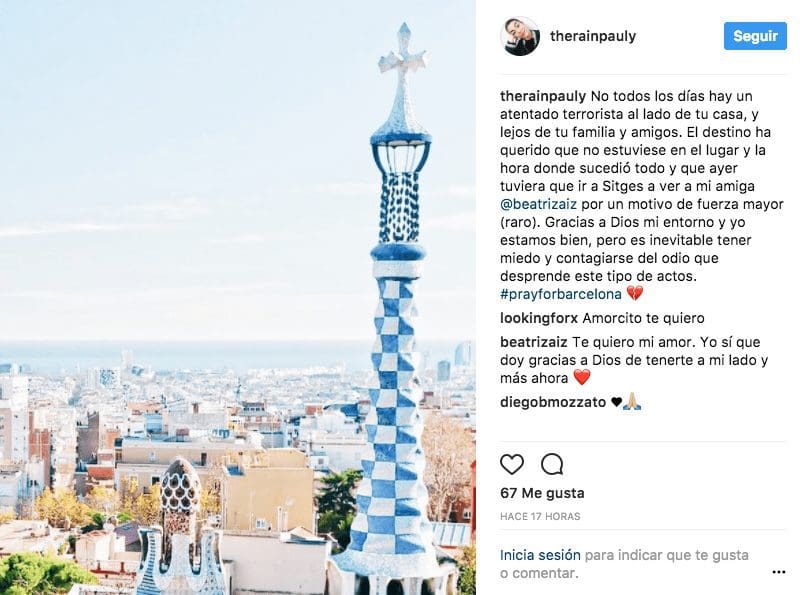The width and height of the screenshot is (800, 595).
Task: Follow the account with the Seguir button
Action: coord(755,36)
